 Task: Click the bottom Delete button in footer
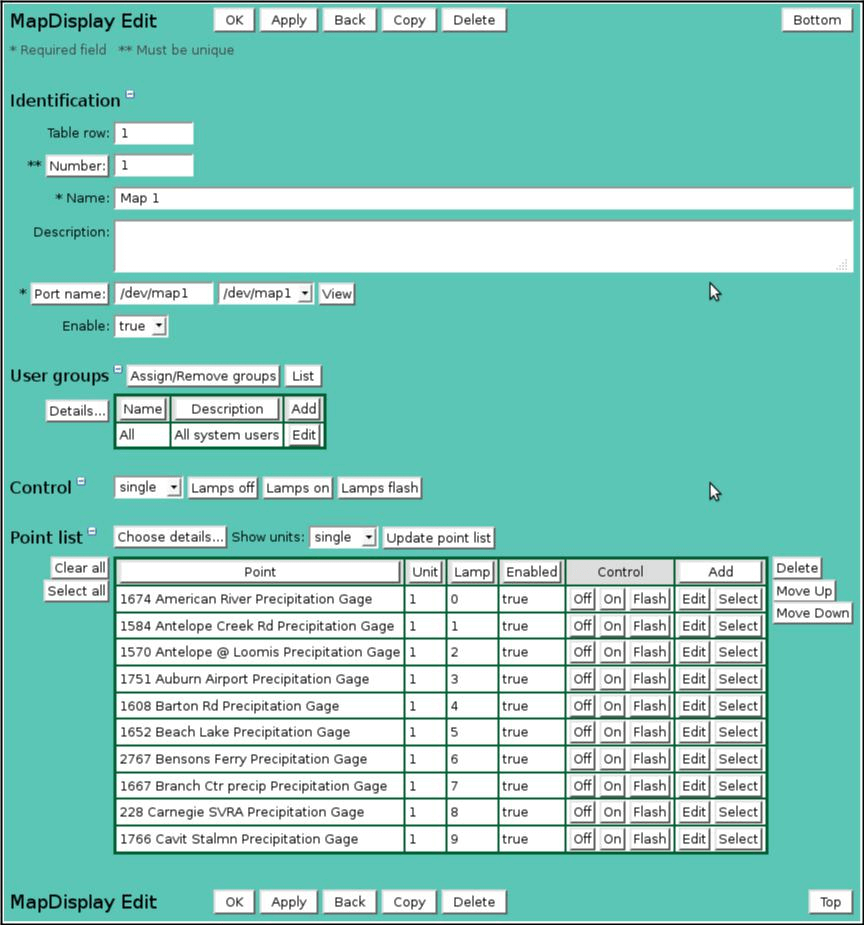coord(474,901)
